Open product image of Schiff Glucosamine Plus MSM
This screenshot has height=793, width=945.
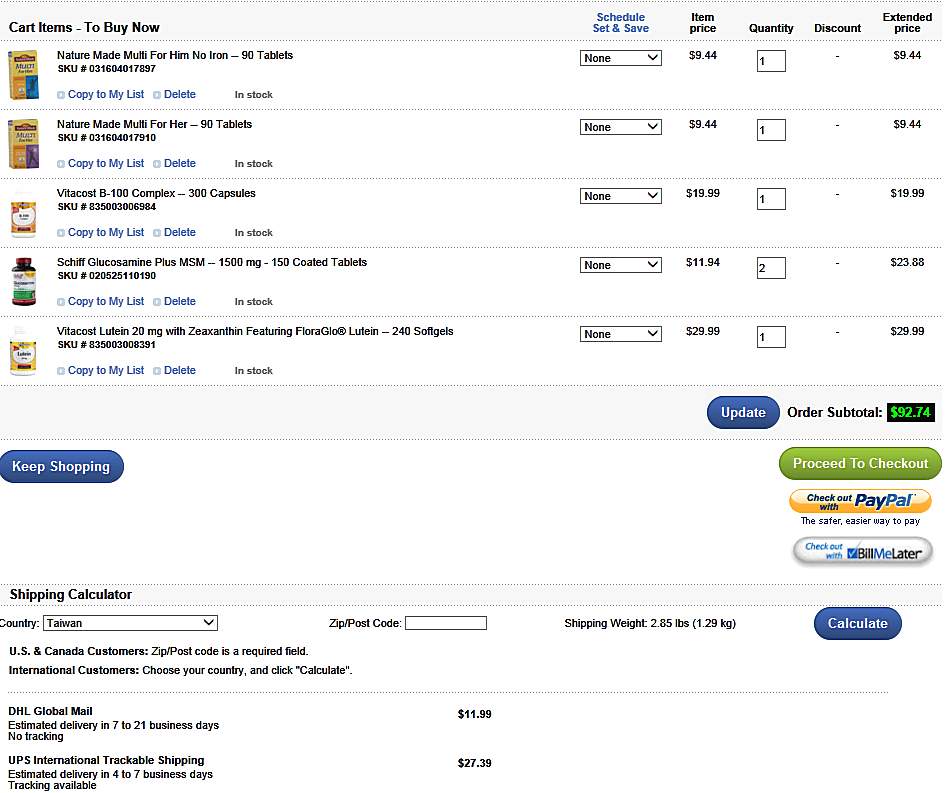point(24,282)
